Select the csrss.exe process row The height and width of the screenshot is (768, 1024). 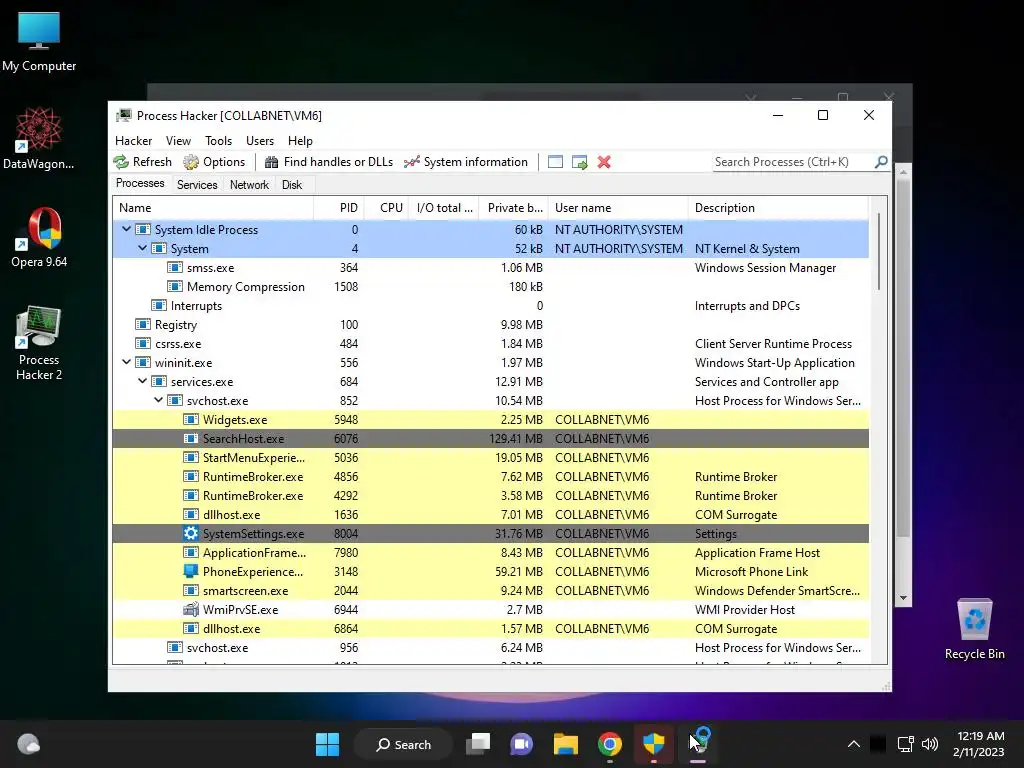491,344
